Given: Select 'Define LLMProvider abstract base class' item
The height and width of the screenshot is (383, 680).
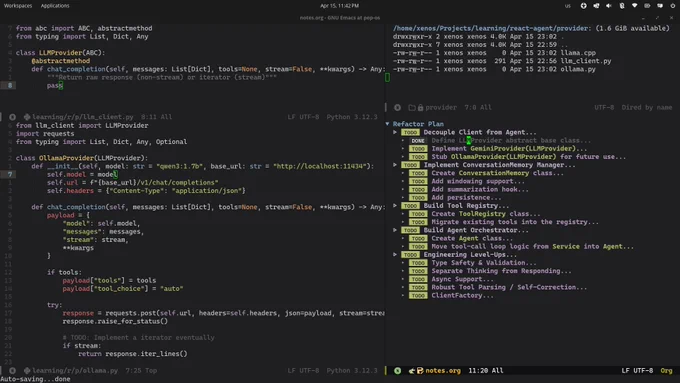Looking at the screenshot, I should pos(511,140).
